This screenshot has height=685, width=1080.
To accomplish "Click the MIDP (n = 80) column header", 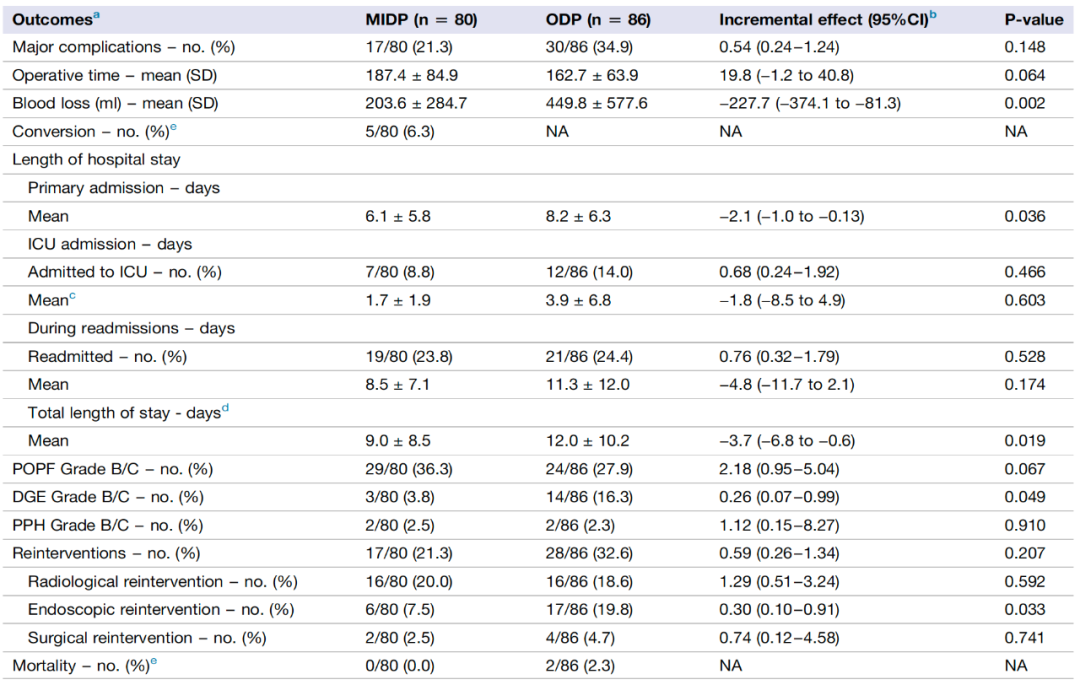I will [421, 19].
